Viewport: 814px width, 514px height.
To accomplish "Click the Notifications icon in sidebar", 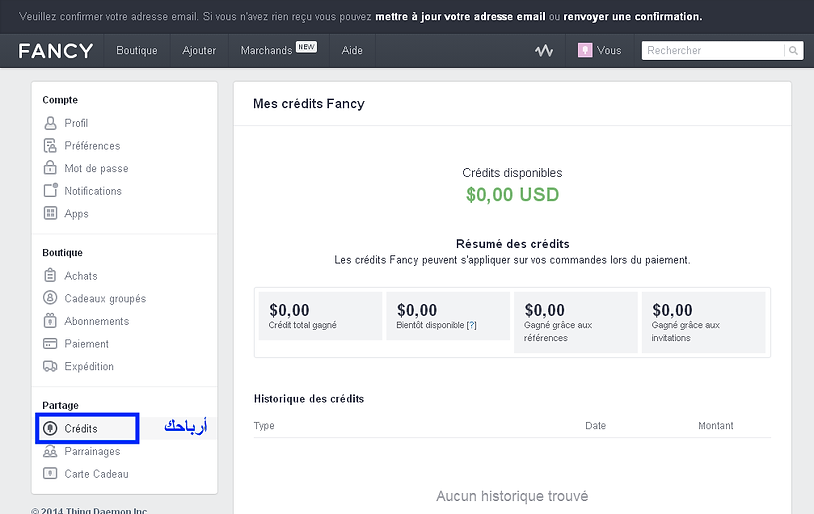I will pos(51,191).
